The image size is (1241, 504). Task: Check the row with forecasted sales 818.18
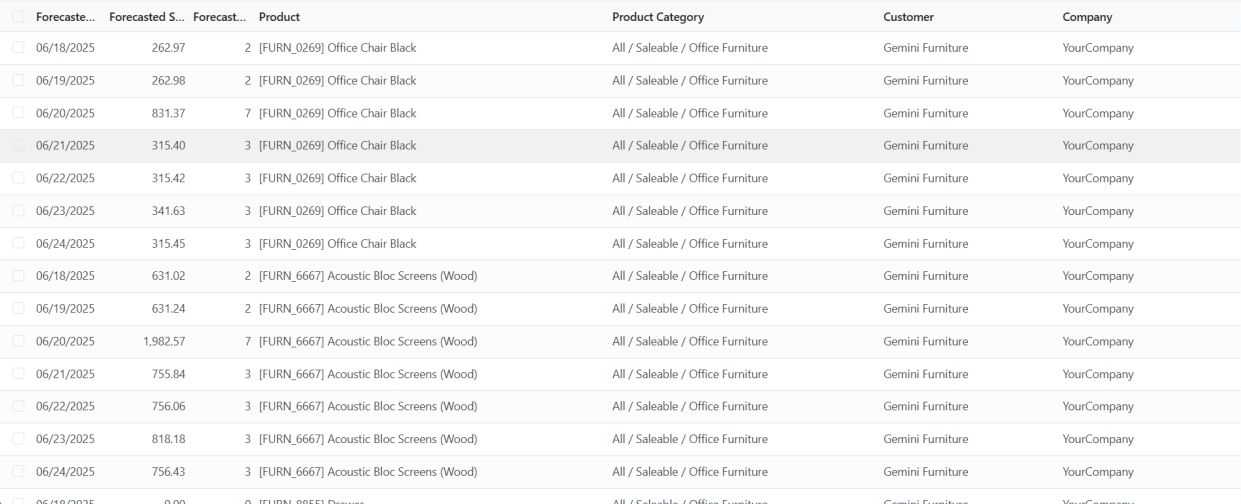coord(18,439)
